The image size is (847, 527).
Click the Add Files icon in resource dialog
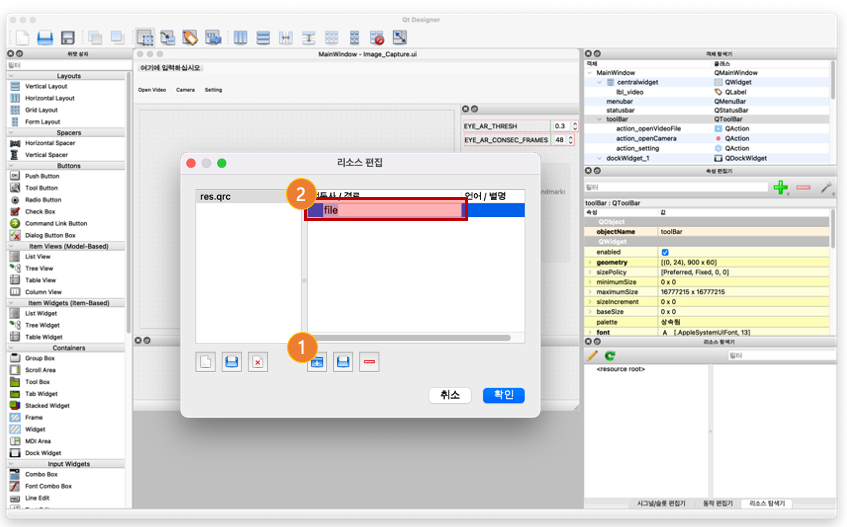click(x=343, y=362)
